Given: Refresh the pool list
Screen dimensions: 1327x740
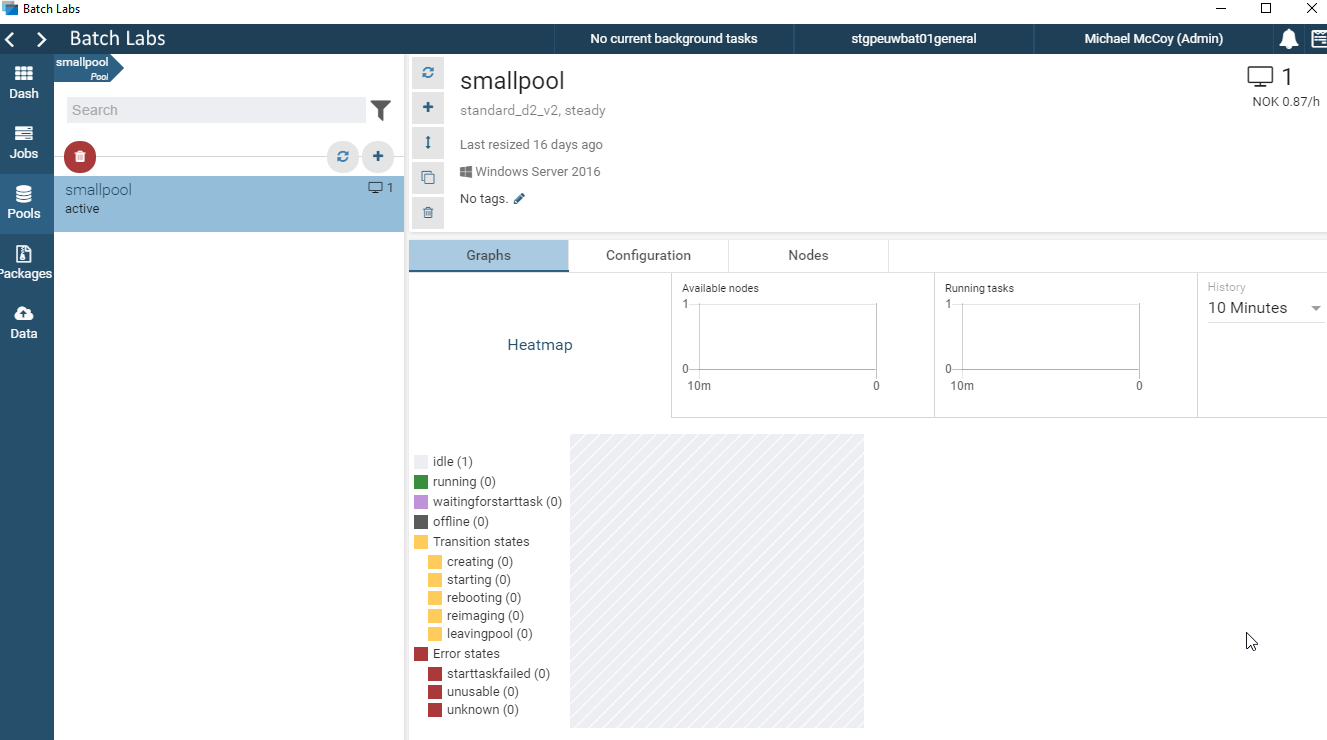Looking at the screenshot, I should coord(342,156).
